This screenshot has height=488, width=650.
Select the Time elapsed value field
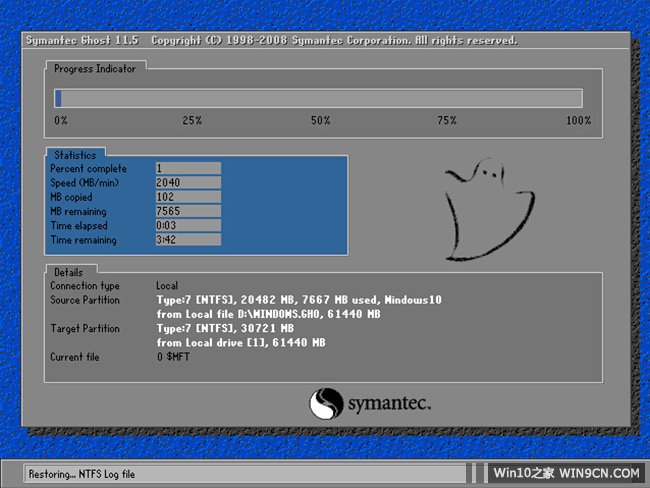tap(187, 226)
